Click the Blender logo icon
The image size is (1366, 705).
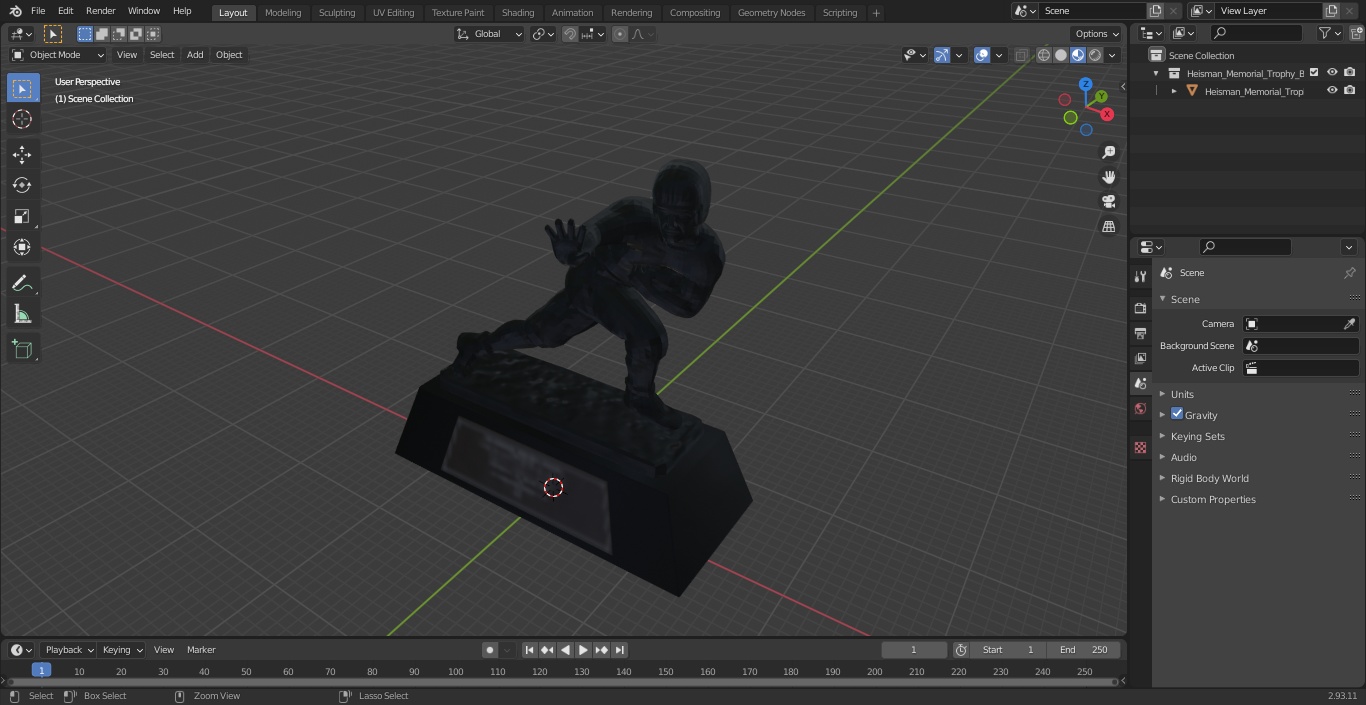(16, 11)
